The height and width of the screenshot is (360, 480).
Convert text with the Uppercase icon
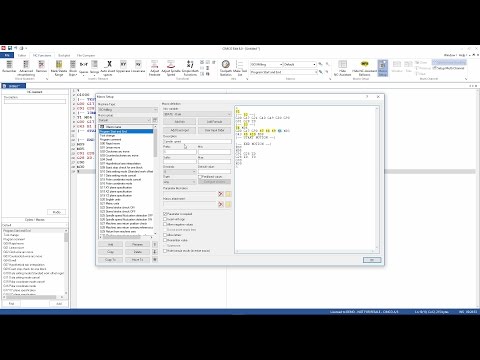point(123,67)
